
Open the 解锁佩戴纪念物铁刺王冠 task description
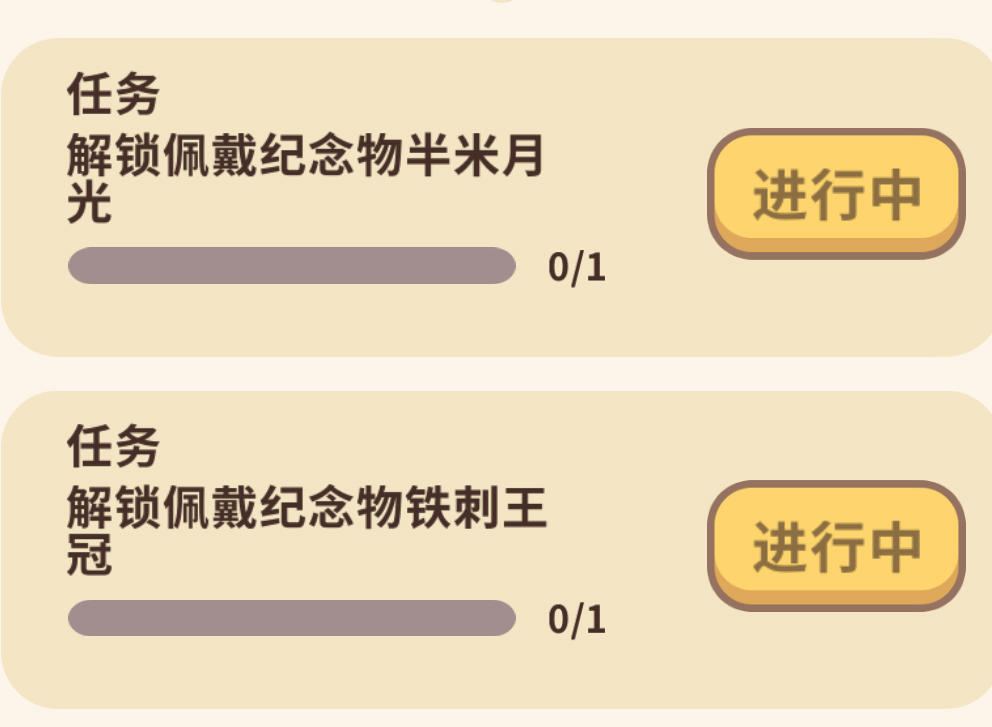coord(305,511)
